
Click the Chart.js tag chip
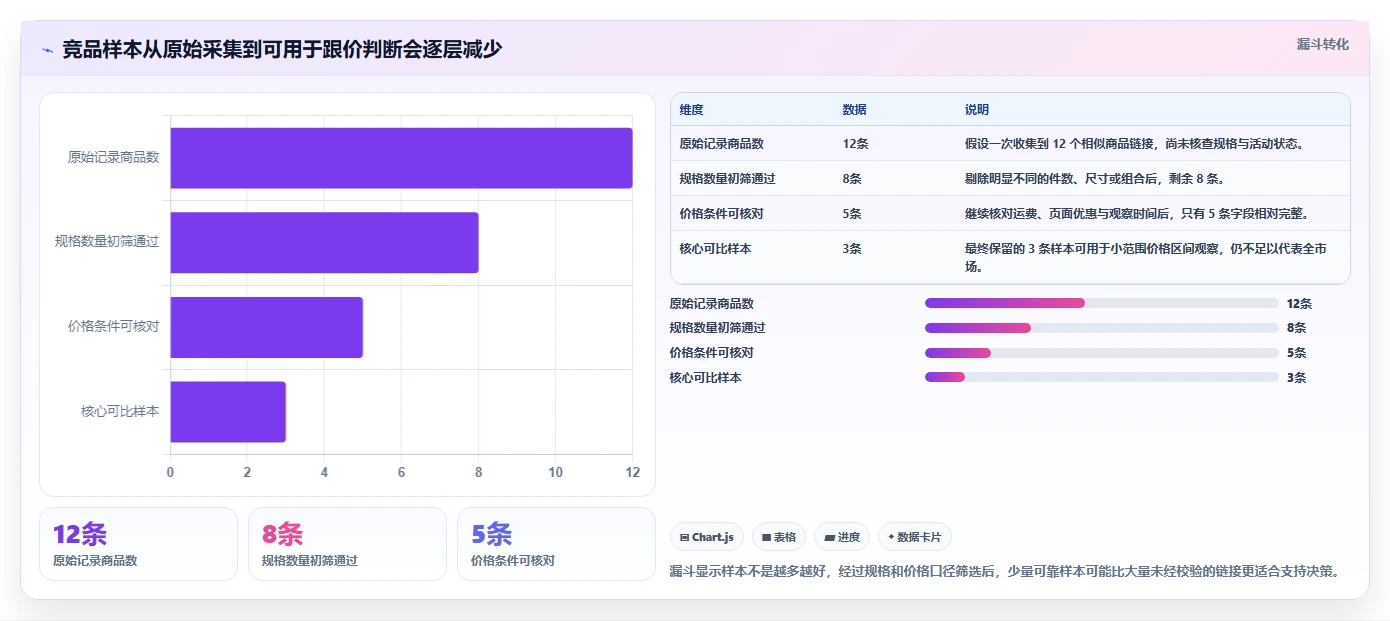point(707,537)
